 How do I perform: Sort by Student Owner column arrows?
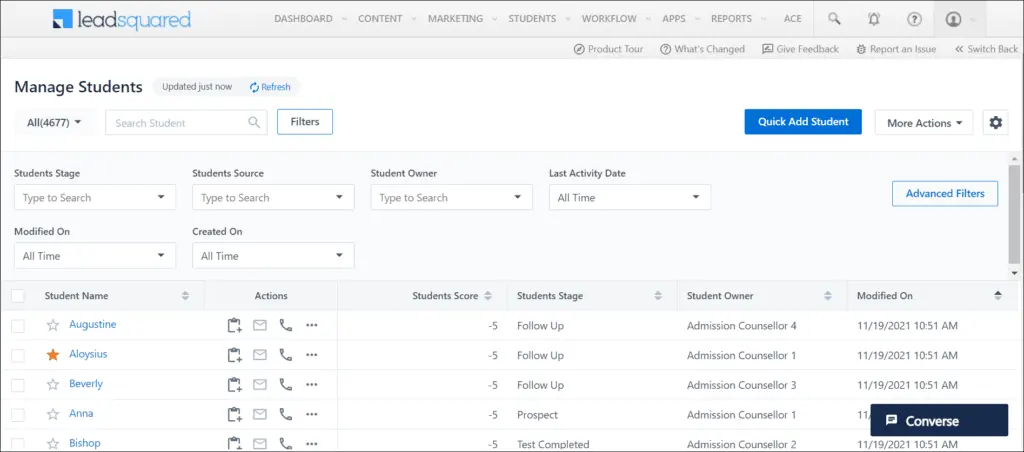[828, 296]
